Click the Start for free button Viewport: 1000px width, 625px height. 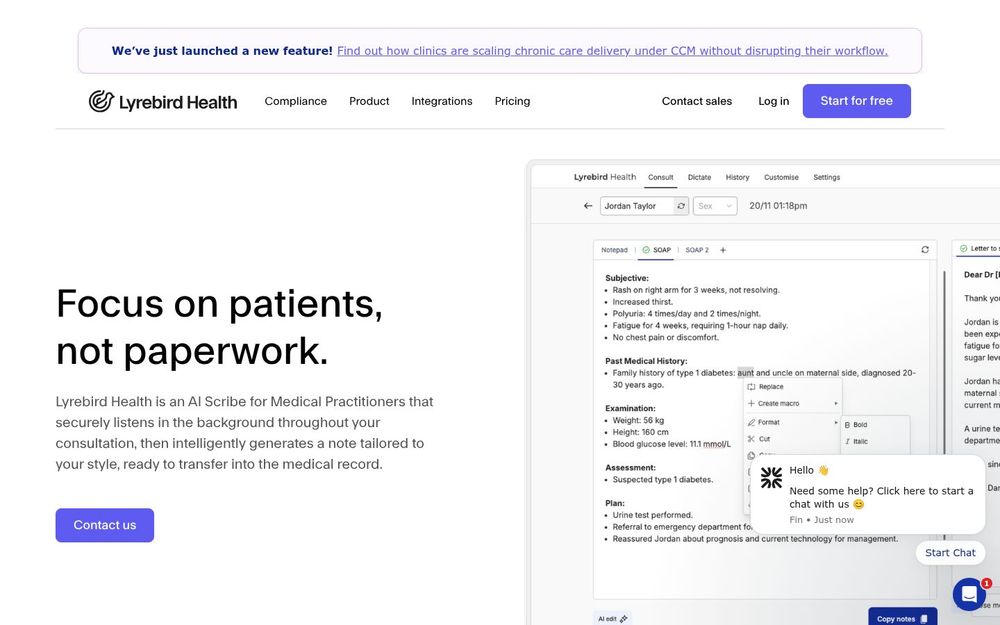tap(856, 101)
